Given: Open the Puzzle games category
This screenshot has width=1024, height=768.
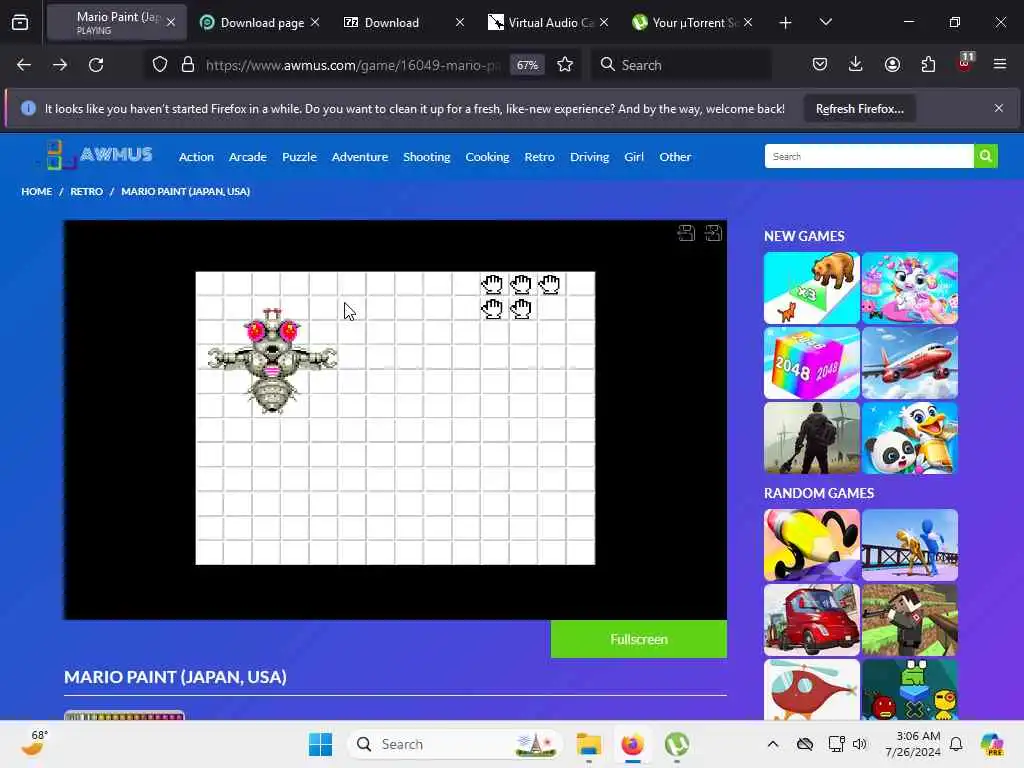Looking at the screenshot, I should [x=299, y=157].
